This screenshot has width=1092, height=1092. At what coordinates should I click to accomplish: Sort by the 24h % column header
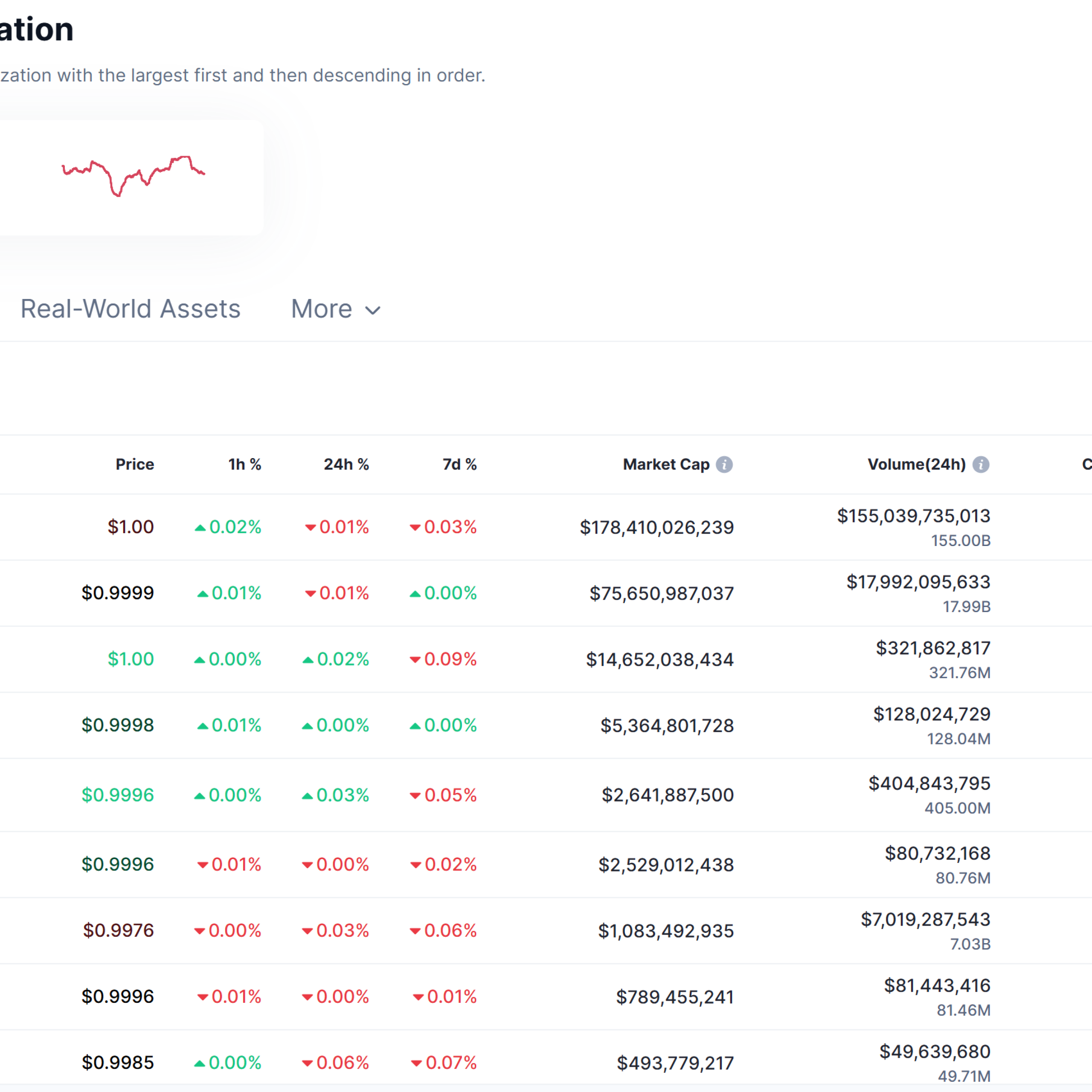pyautogui.click(x=346, y=465)
